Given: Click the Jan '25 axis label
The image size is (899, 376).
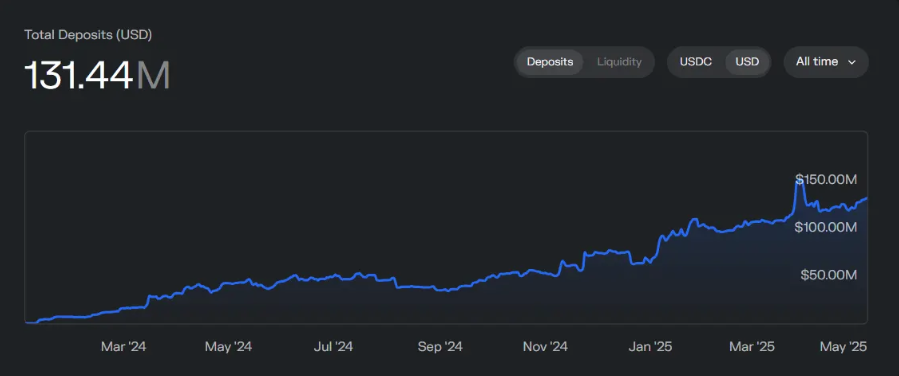Looking at the screenshot, I should [650, 347].
